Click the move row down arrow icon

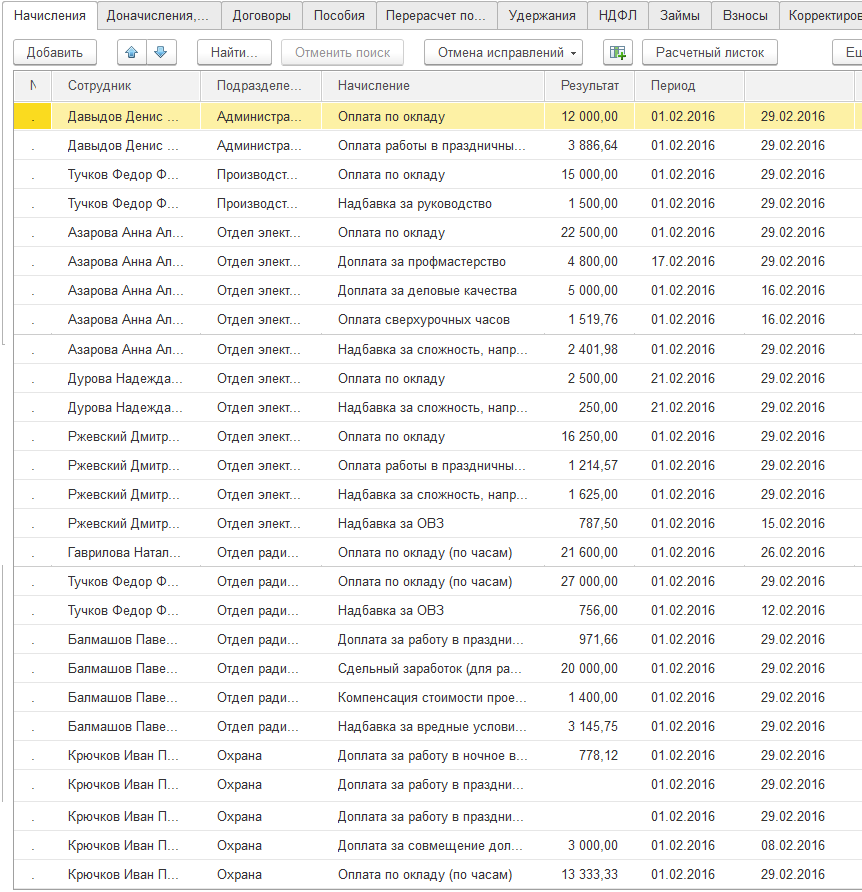pos(161,52)
